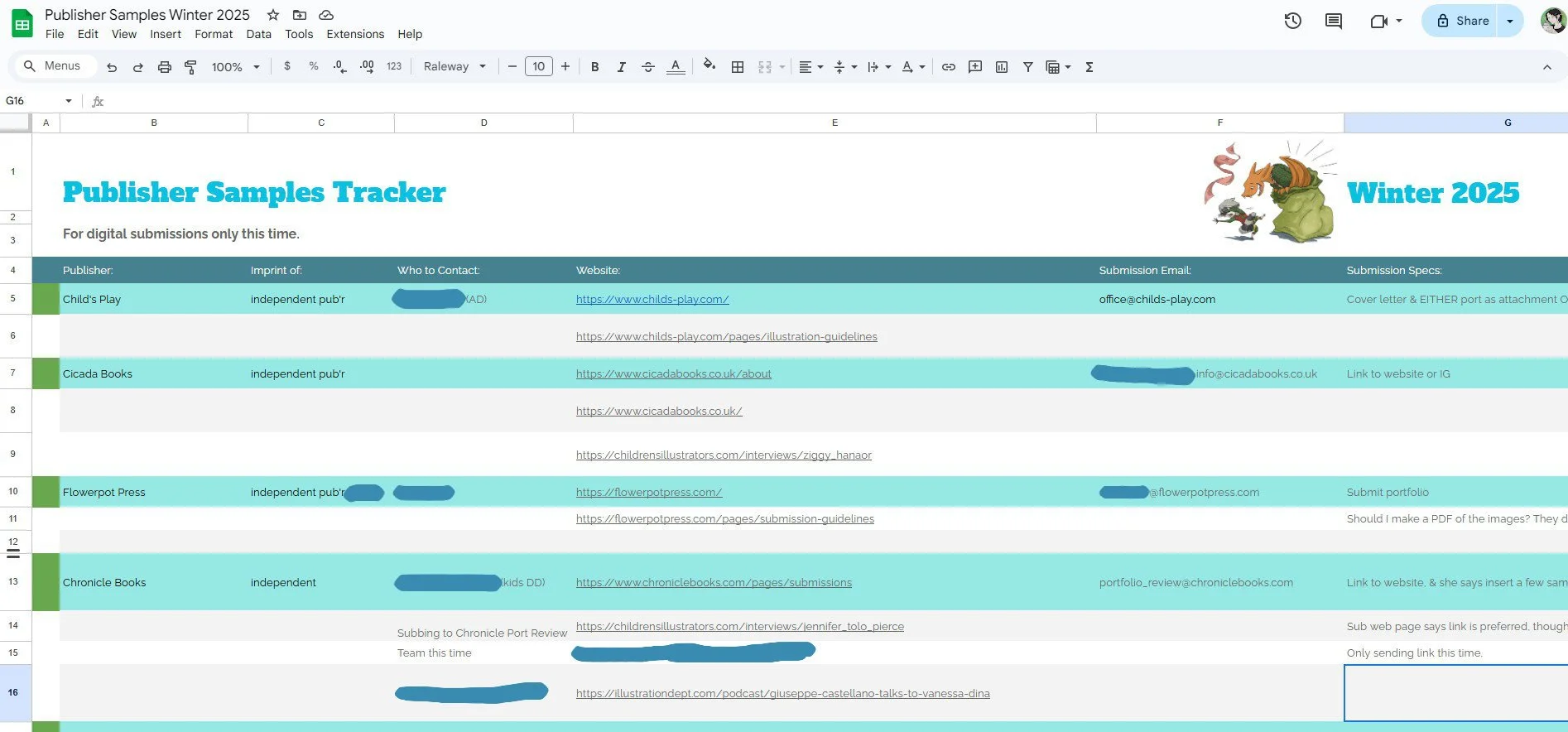
Task: Open the fill color paint bucket
Action: pyautogui.click(x=709, y=65)
